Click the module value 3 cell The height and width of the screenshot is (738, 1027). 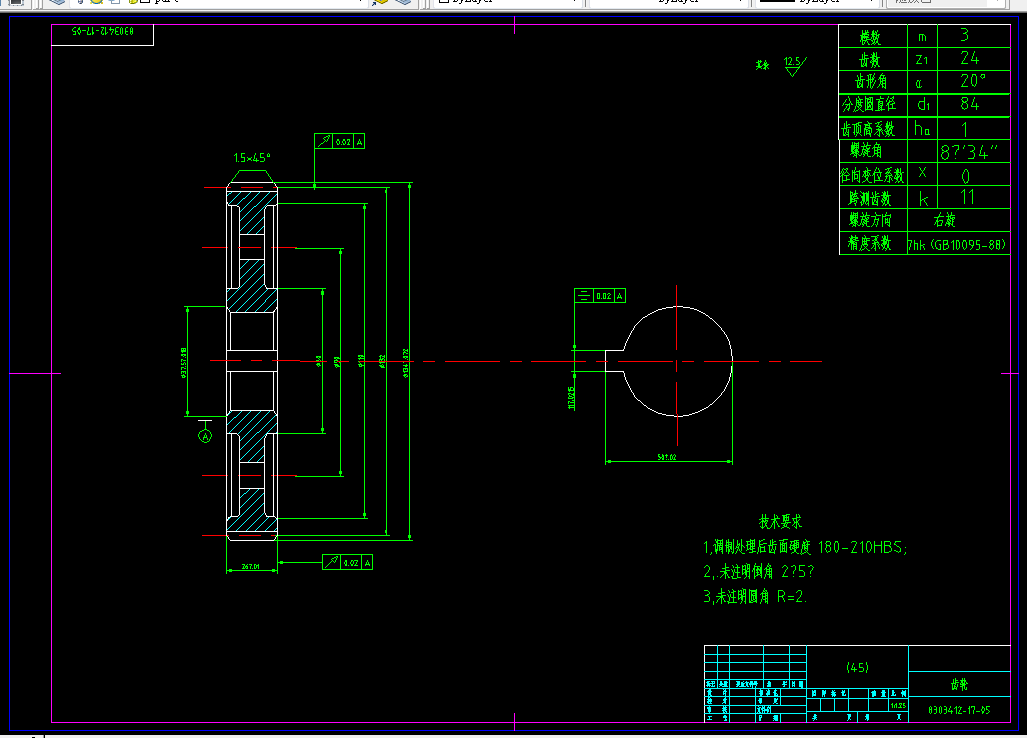(x=973, y=36)
